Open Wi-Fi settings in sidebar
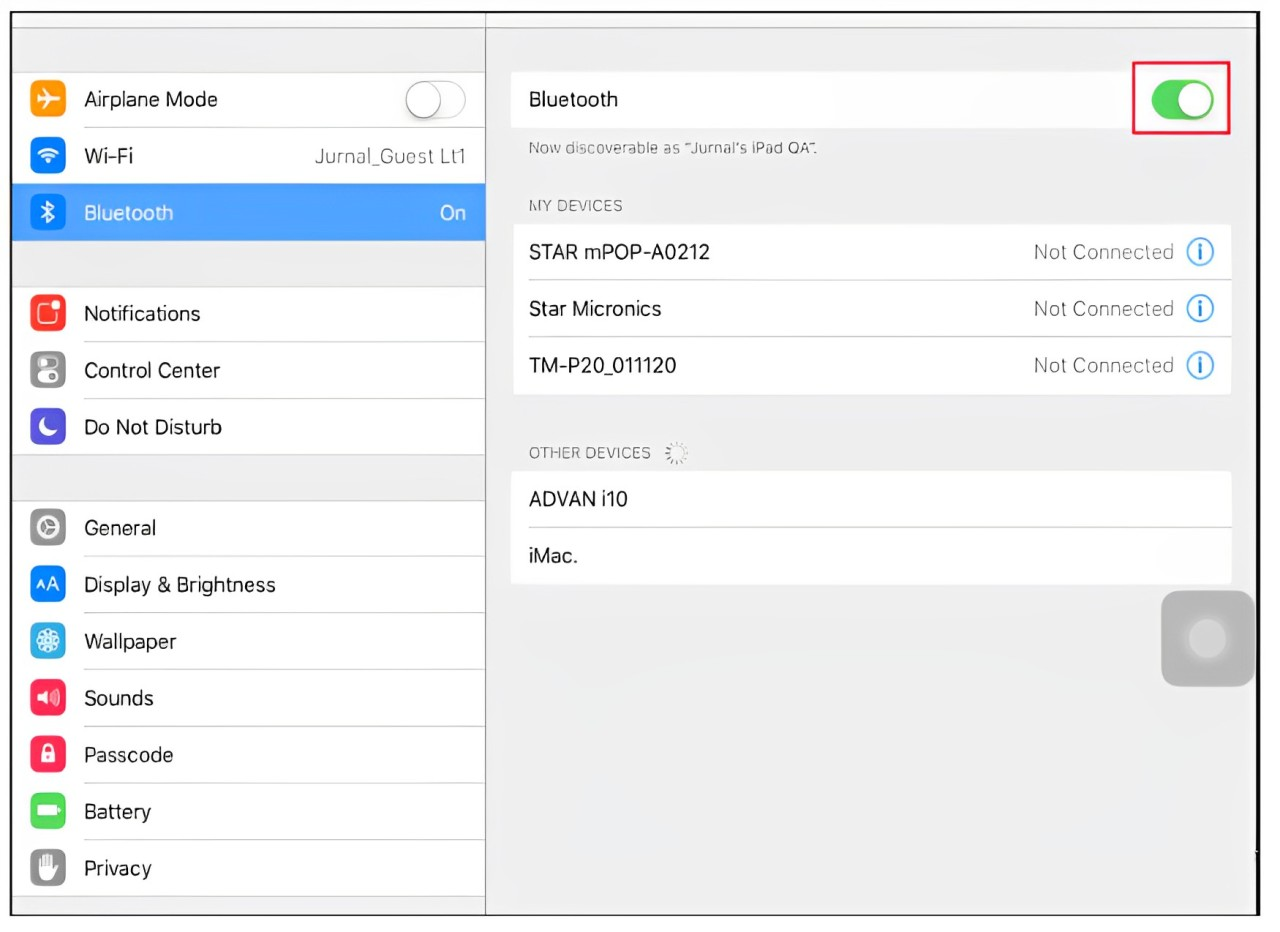Viewport: 1280px width, 932px height. [248, 156]
